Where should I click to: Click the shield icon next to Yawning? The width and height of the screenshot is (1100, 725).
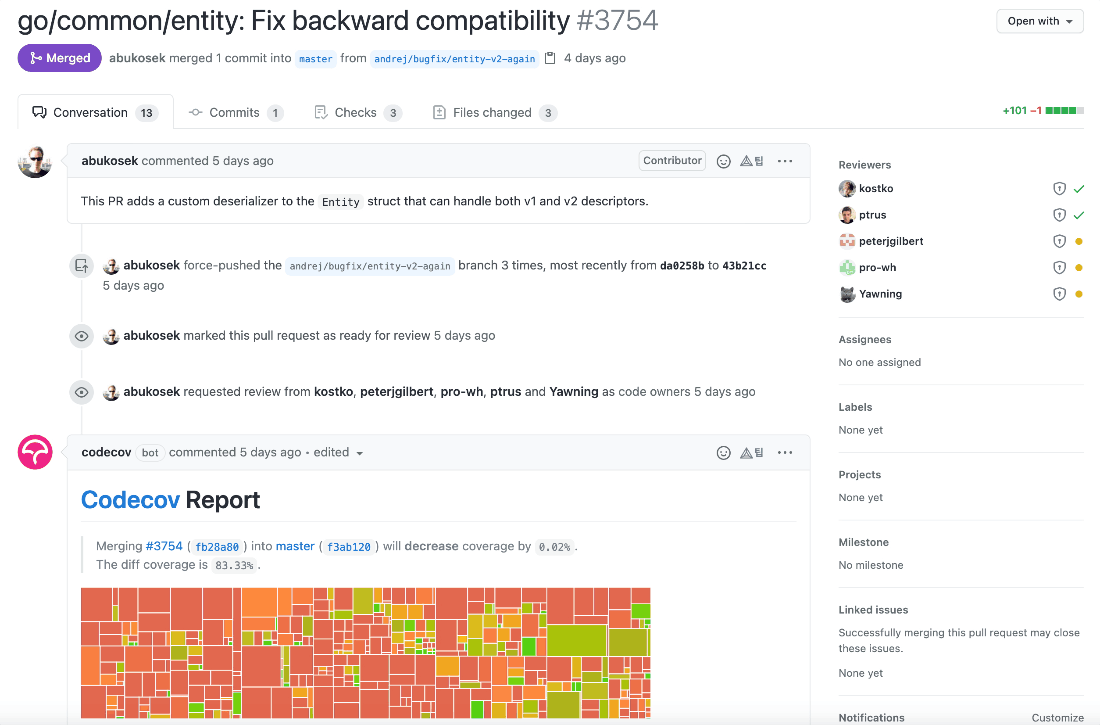[1059, 294]
